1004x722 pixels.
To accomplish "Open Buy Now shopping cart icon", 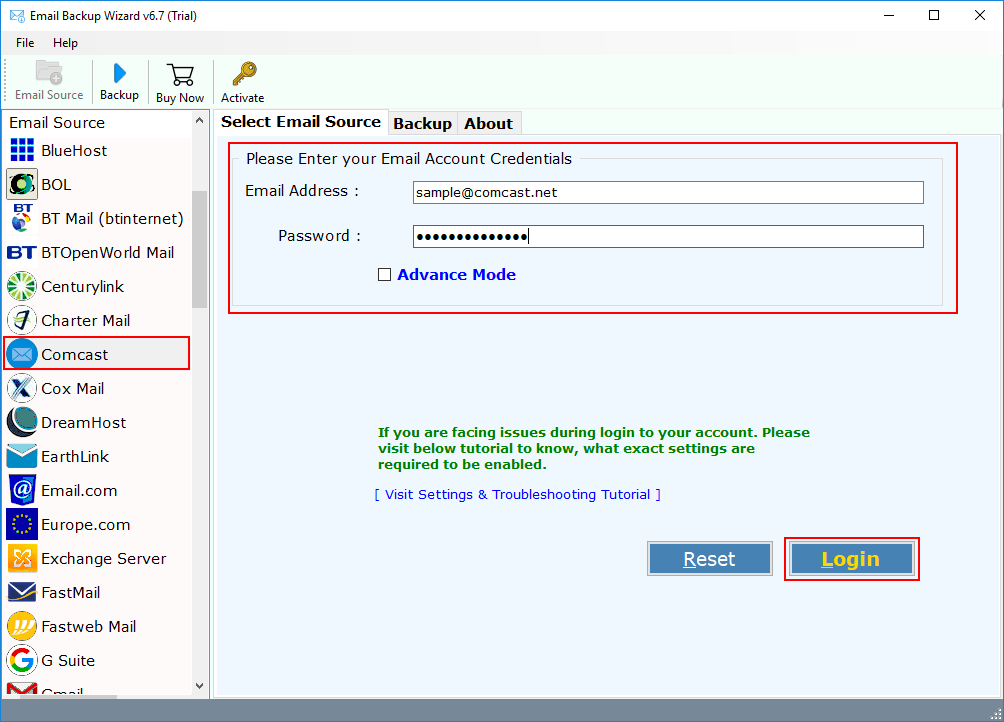I will point(180,74).
